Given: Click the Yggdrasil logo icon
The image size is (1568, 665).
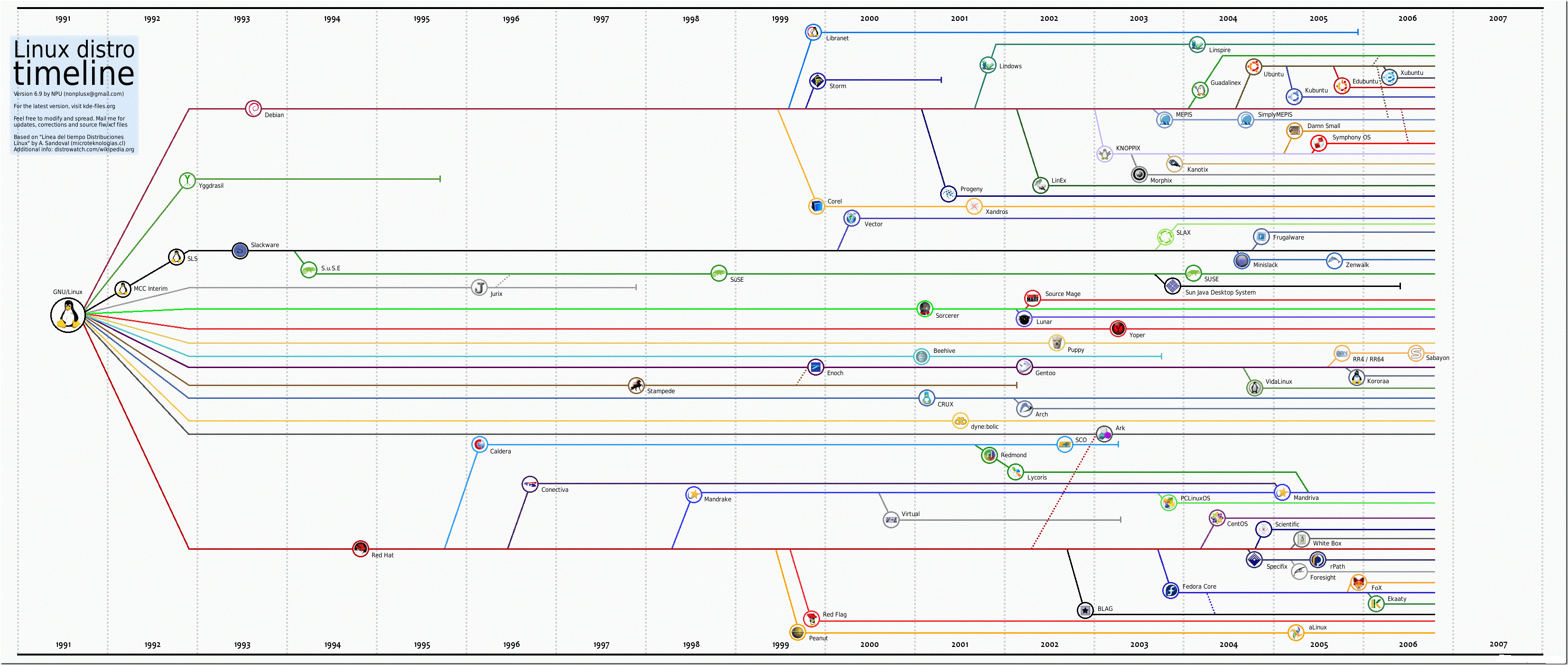Looking at the screenshot, I should 187,181.
